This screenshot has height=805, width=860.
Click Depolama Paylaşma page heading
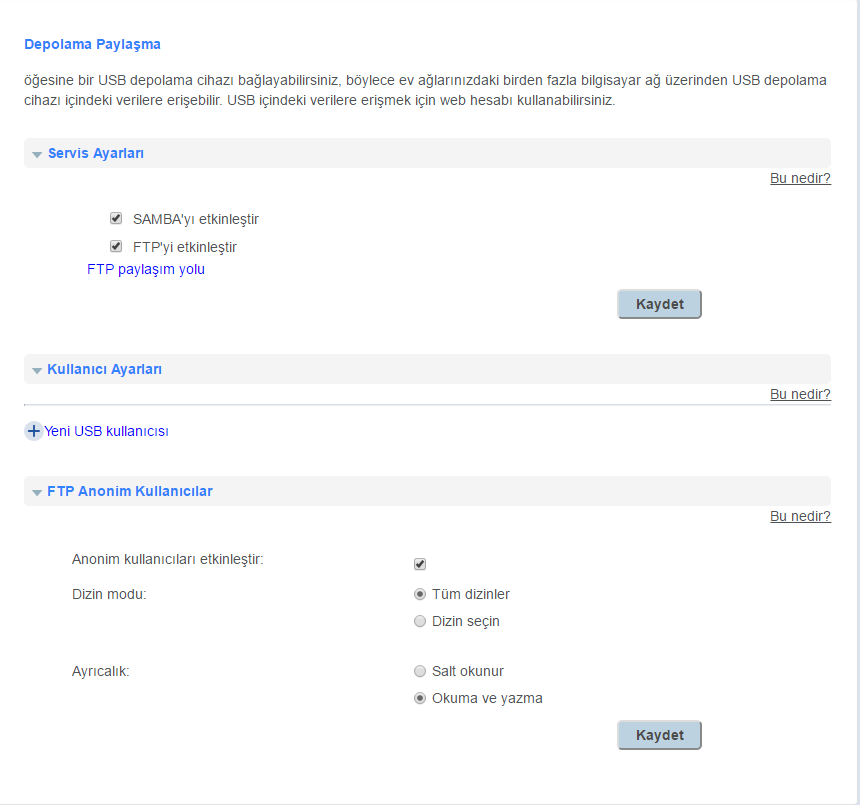pos(92,44)
